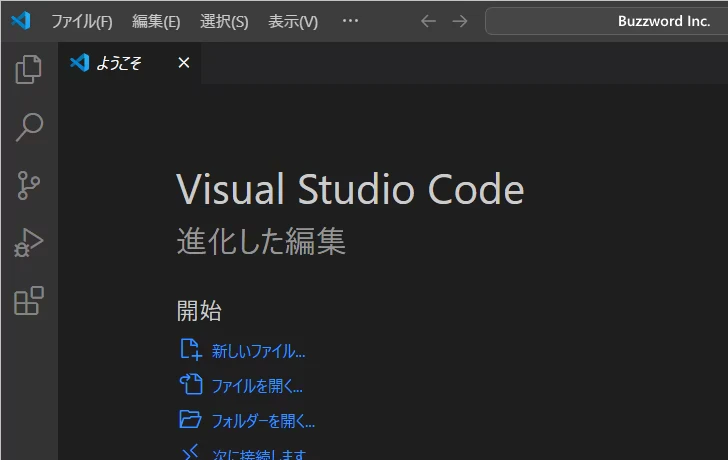Open the 編集(E) menu

coord(156,21)
